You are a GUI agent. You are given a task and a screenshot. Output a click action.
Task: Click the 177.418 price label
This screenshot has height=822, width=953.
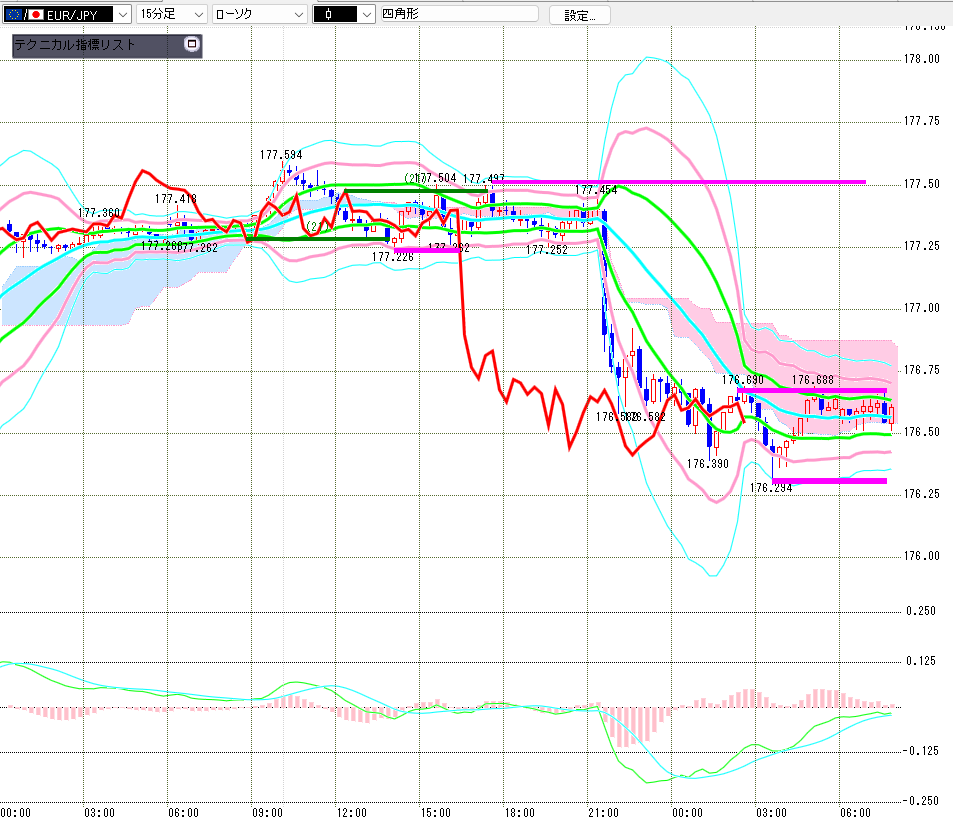click(176, 199)
